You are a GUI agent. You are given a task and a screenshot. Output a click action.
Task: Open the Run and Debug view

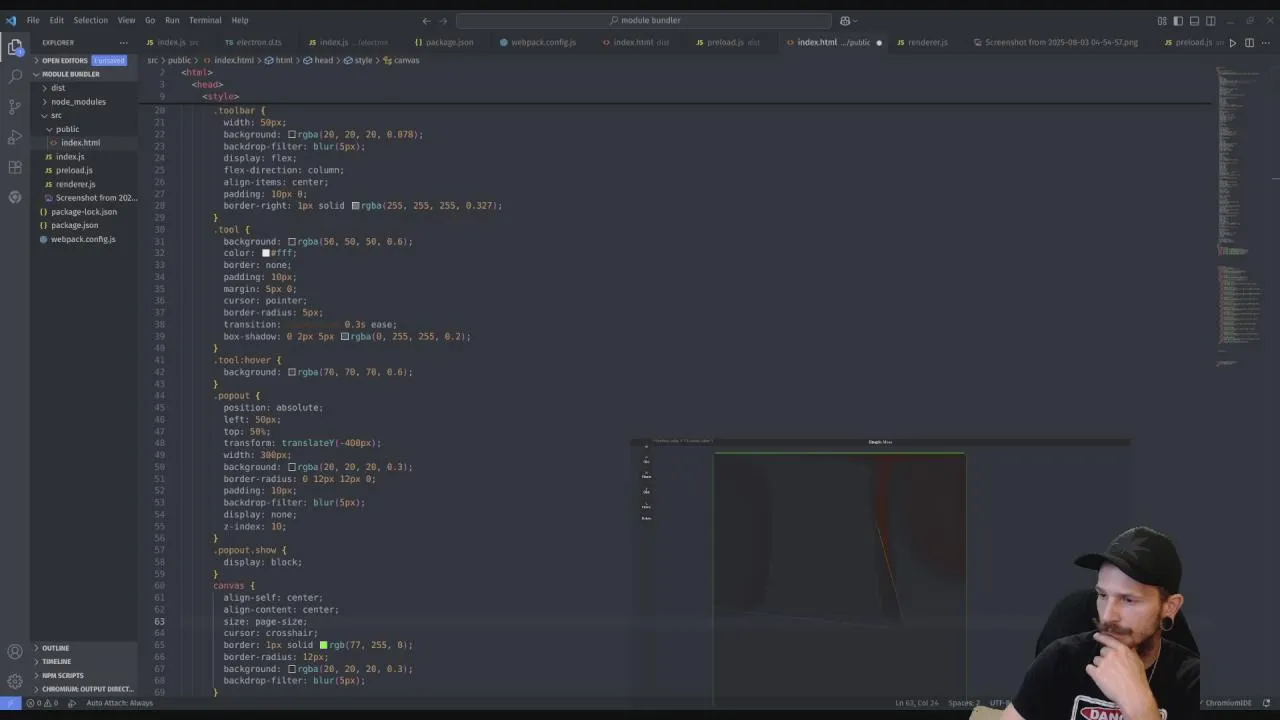(x=15, y=136)
